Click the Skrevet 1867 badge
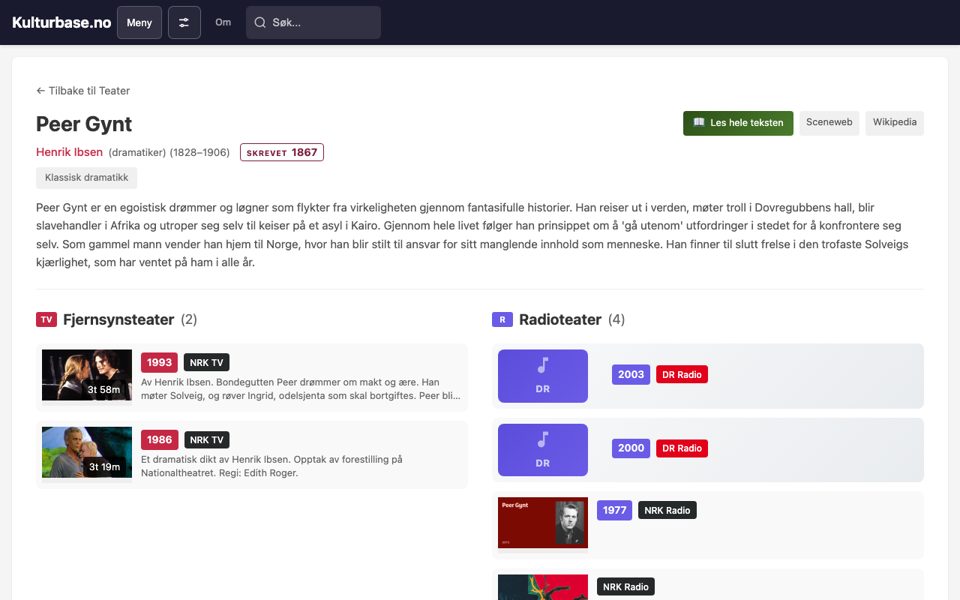Image resolution: width=960 pixels, height=600 pixels. (282, 152)
